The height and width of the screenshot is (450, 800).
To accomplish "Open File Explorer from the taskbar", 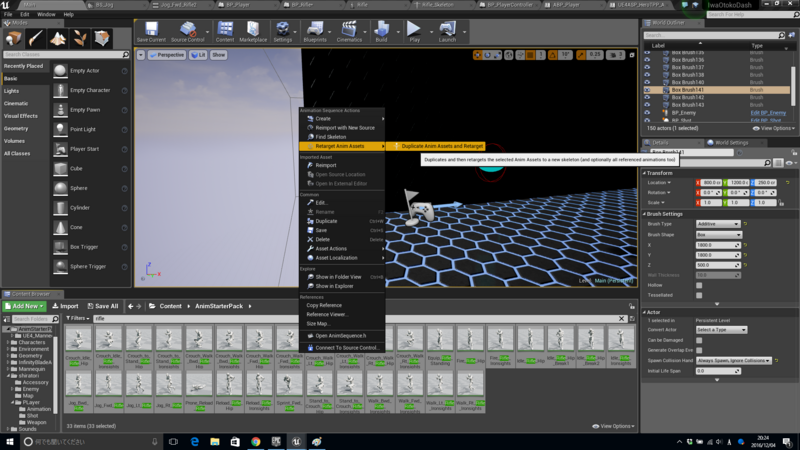I will [215, 441].
